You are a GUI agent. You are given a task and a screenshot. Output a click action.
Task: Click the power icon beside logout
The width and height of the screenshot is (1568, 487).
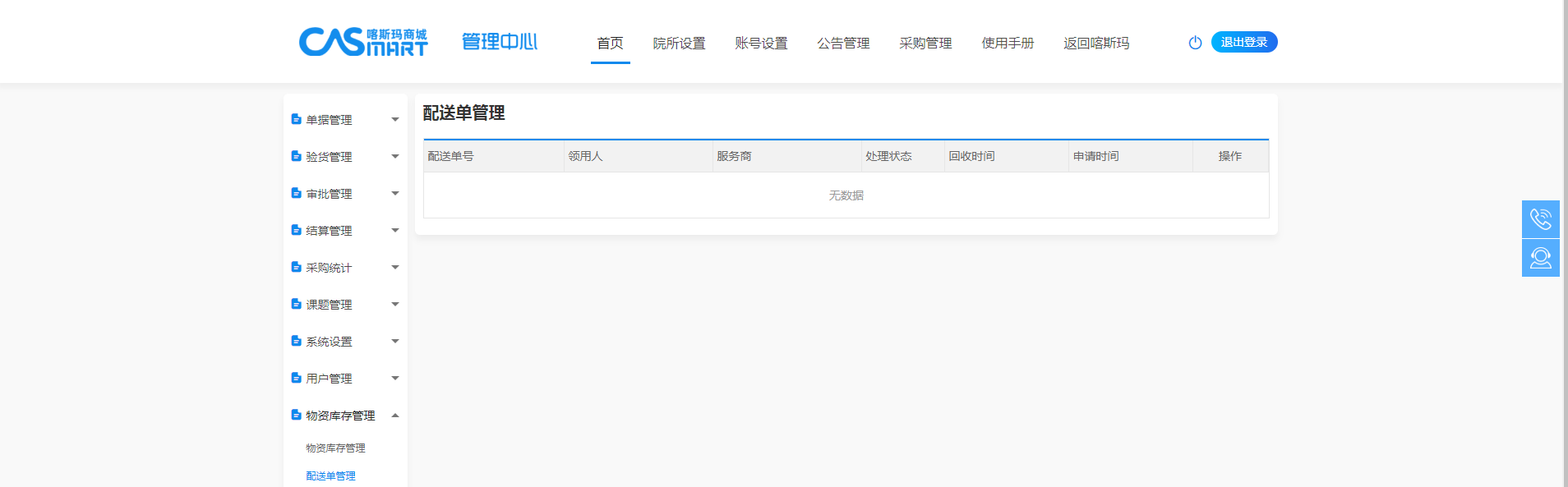tap(1195, 43)
